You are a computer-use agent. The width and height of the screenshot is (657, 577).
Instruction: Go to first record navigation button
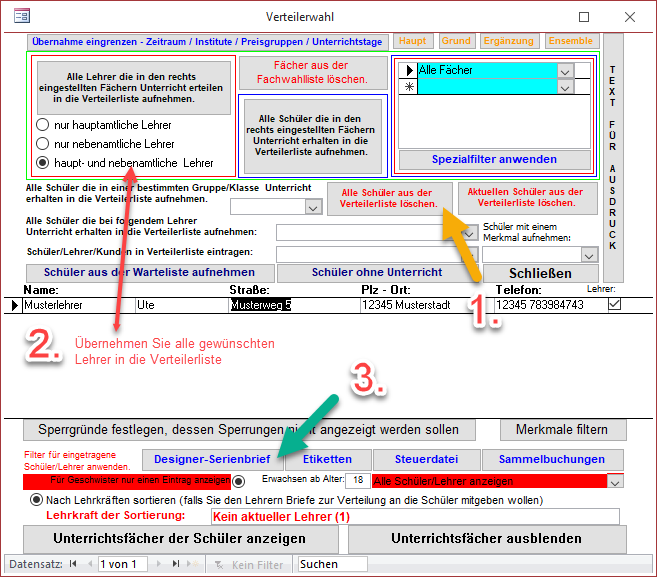(x=73, y=564)
